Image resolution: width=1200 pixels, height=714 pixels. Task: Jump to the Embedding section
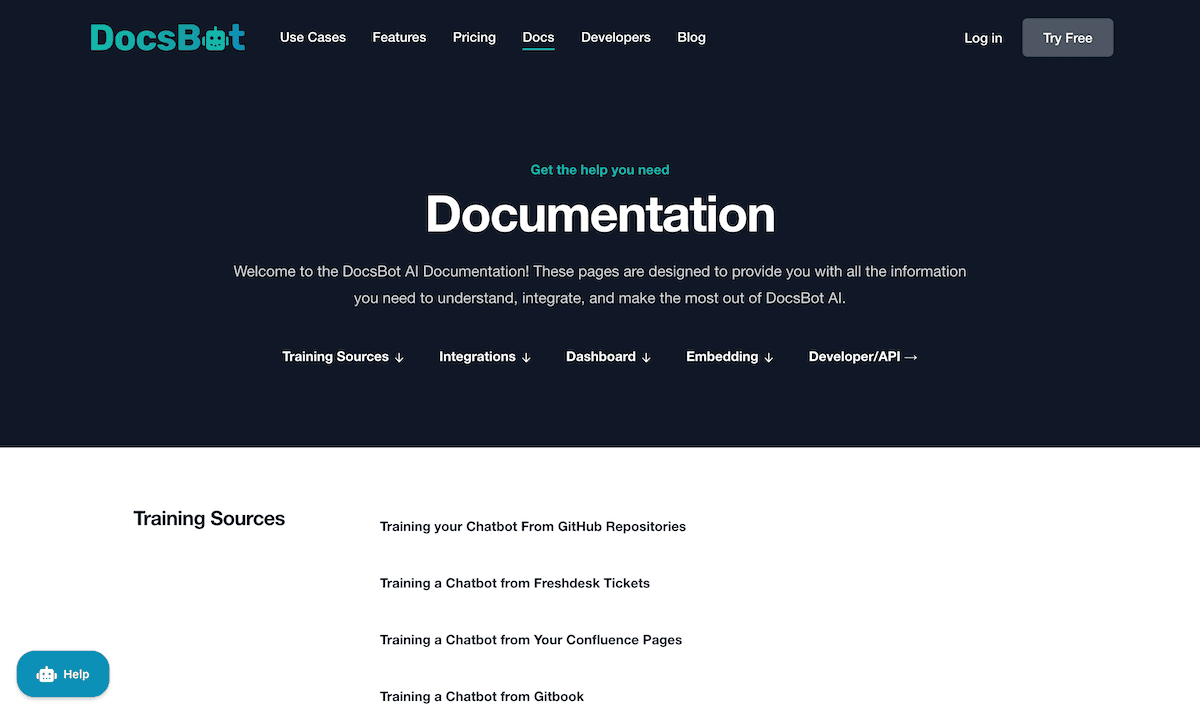pyautogui.click(x=730, y=357)
